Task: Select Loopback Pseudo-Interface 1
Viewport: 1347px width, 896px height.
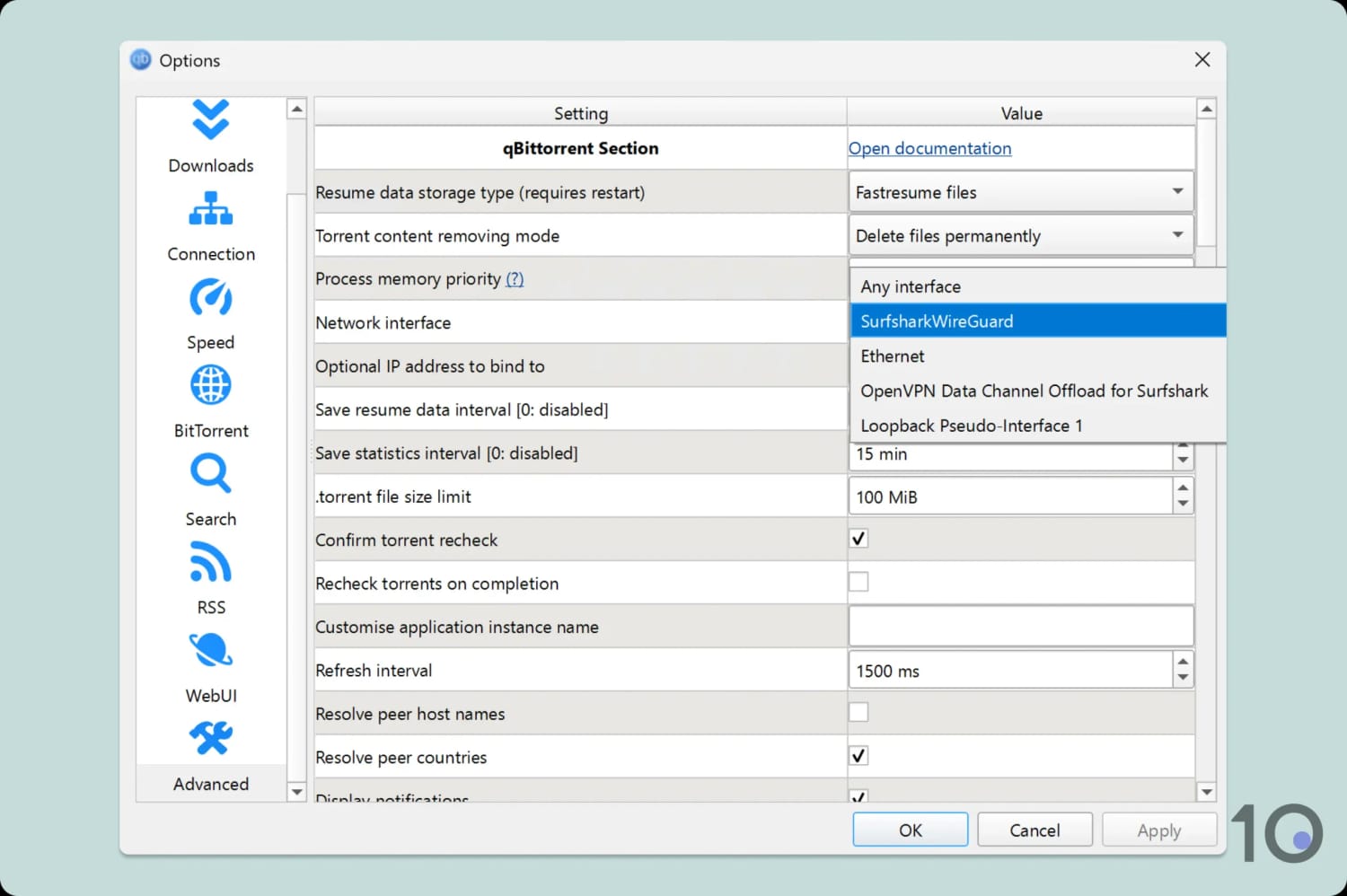Action: tap(1038, 426)
